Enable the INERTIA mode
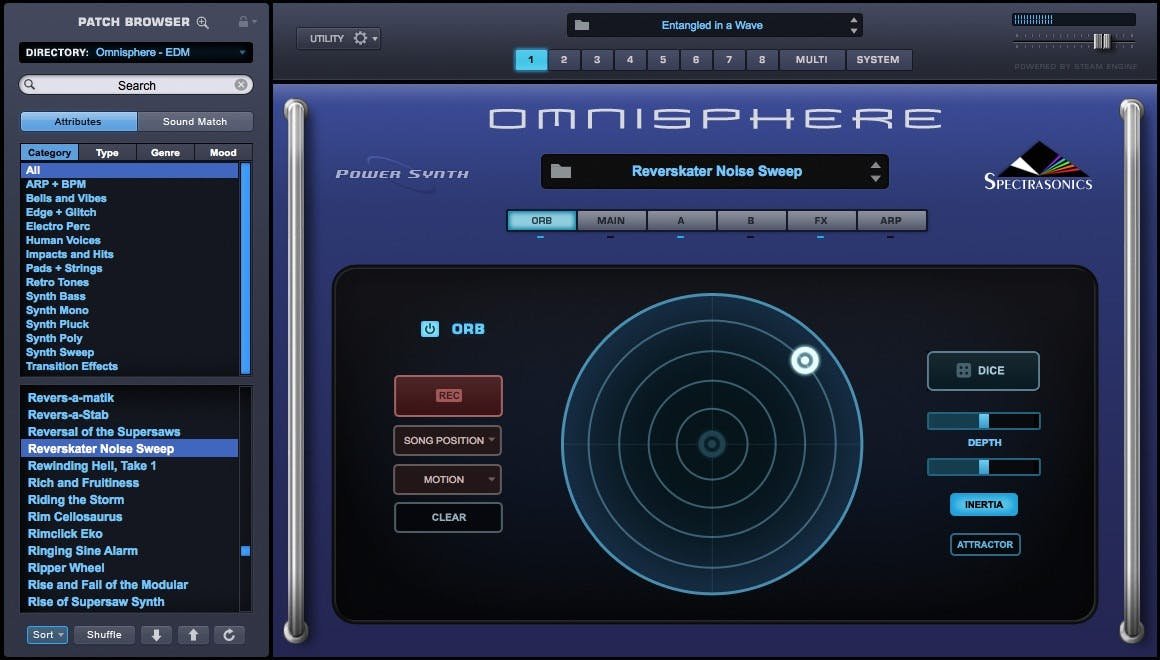1160x660 pixels. (983, 504)
